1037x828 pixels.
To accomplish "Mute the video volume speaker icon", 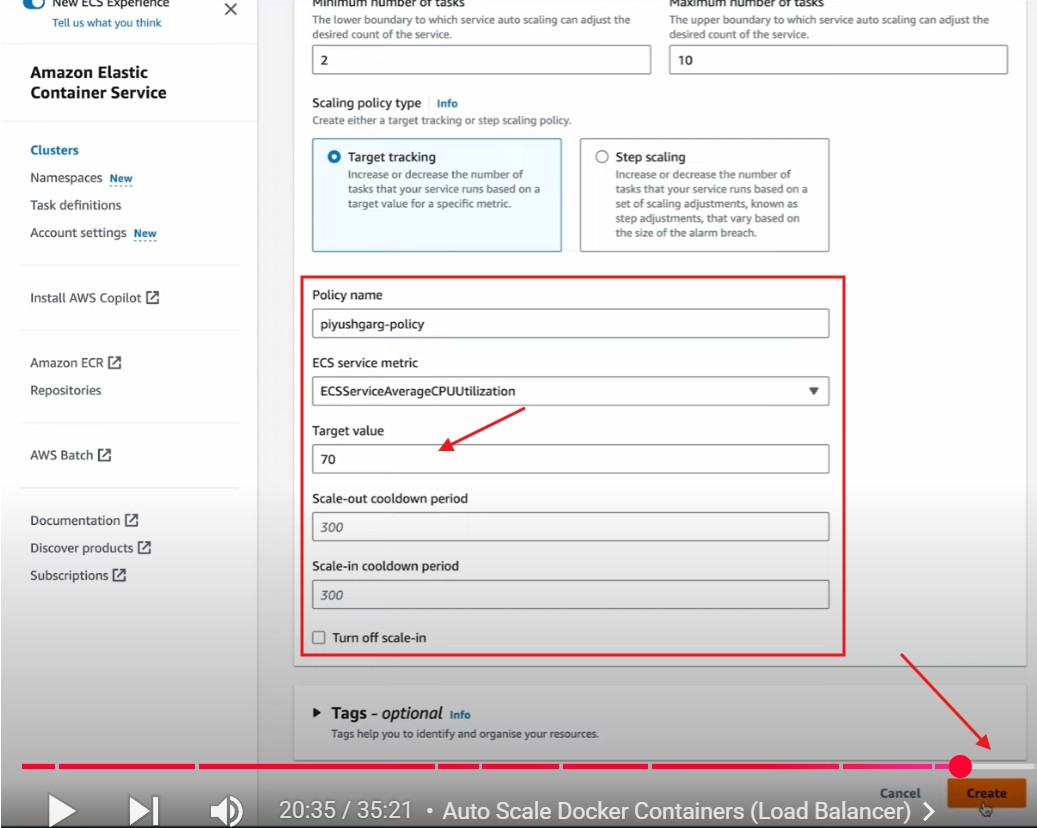I will pos(227,810).
